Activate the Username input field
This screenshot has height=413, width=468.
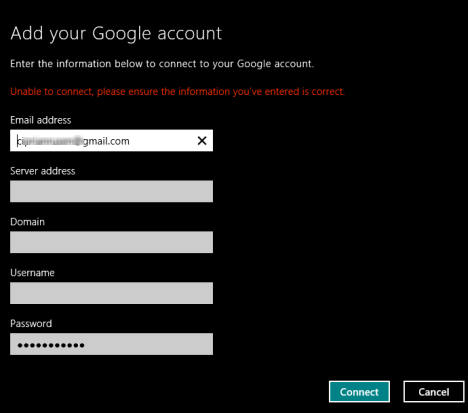click(x=111, y=293)
